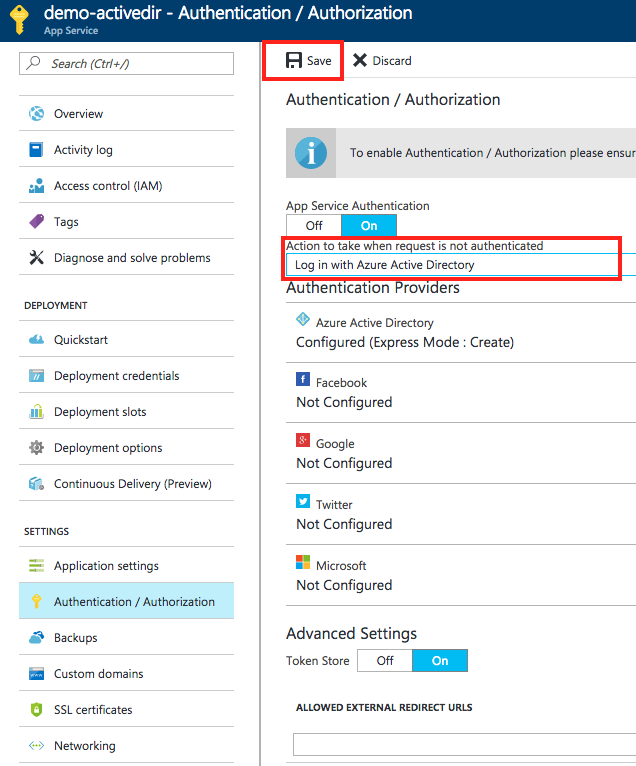This screenshot has width=636, height=766.
Task: Click the key icon beside Authentication / Authorization
Action: click(x=37, y=601)
